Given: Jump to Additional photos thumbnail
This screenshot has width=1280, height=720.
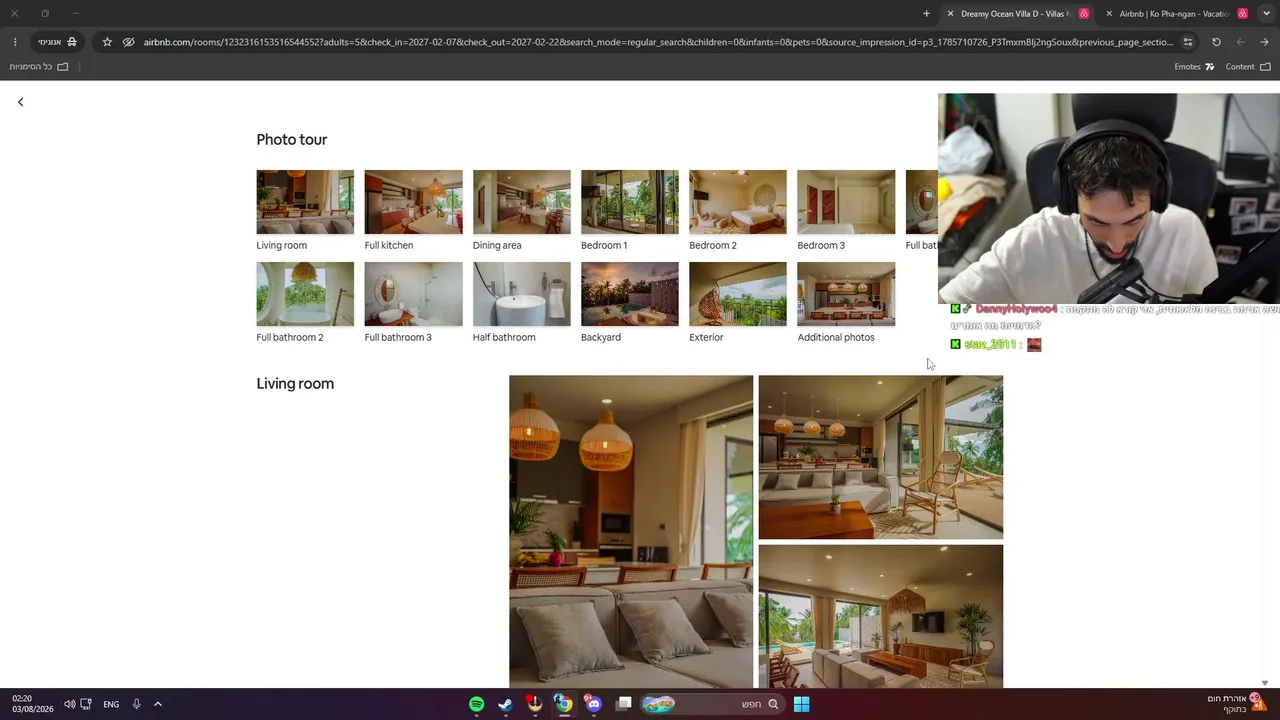Looking at the screenshot, I should [x=846, y=294].
